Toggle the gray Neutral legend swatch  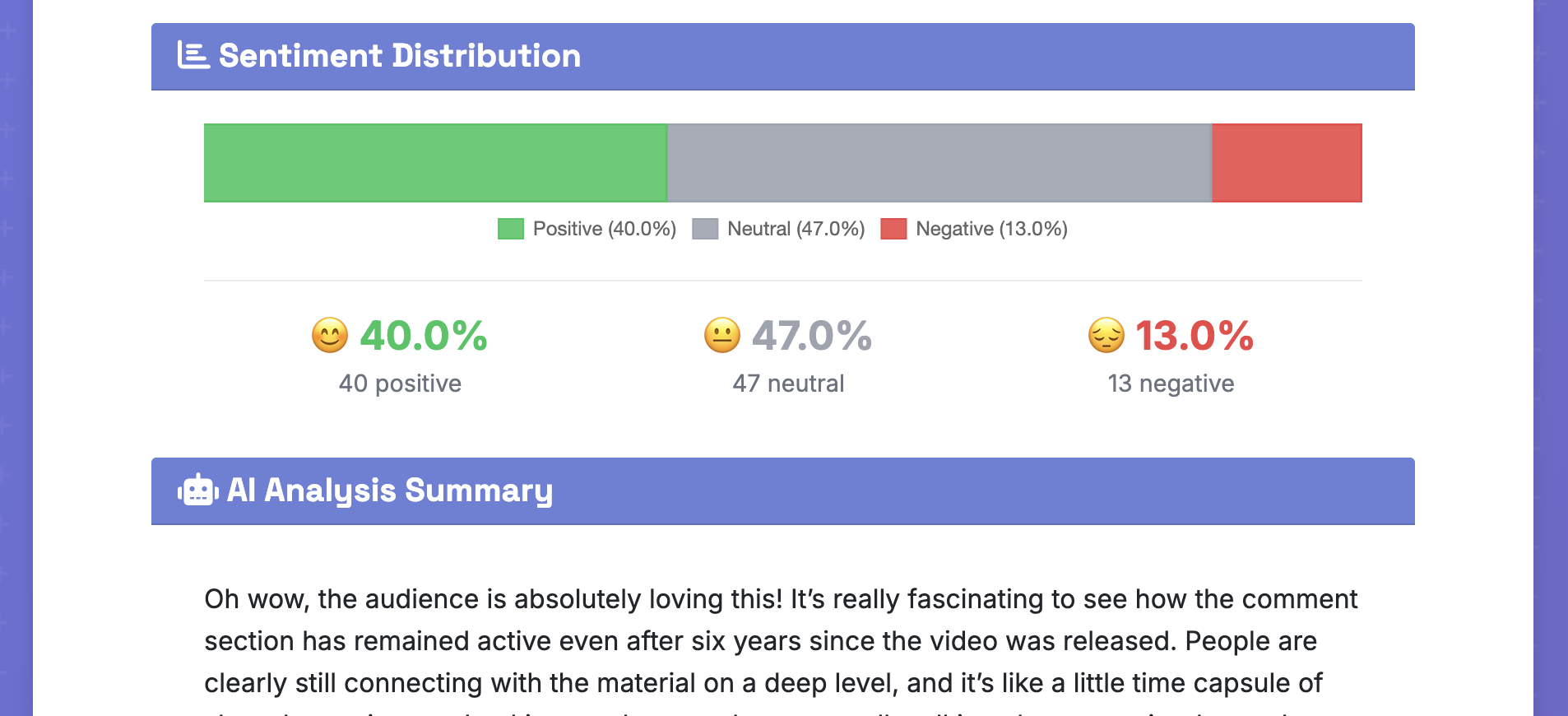click(705, 229)
